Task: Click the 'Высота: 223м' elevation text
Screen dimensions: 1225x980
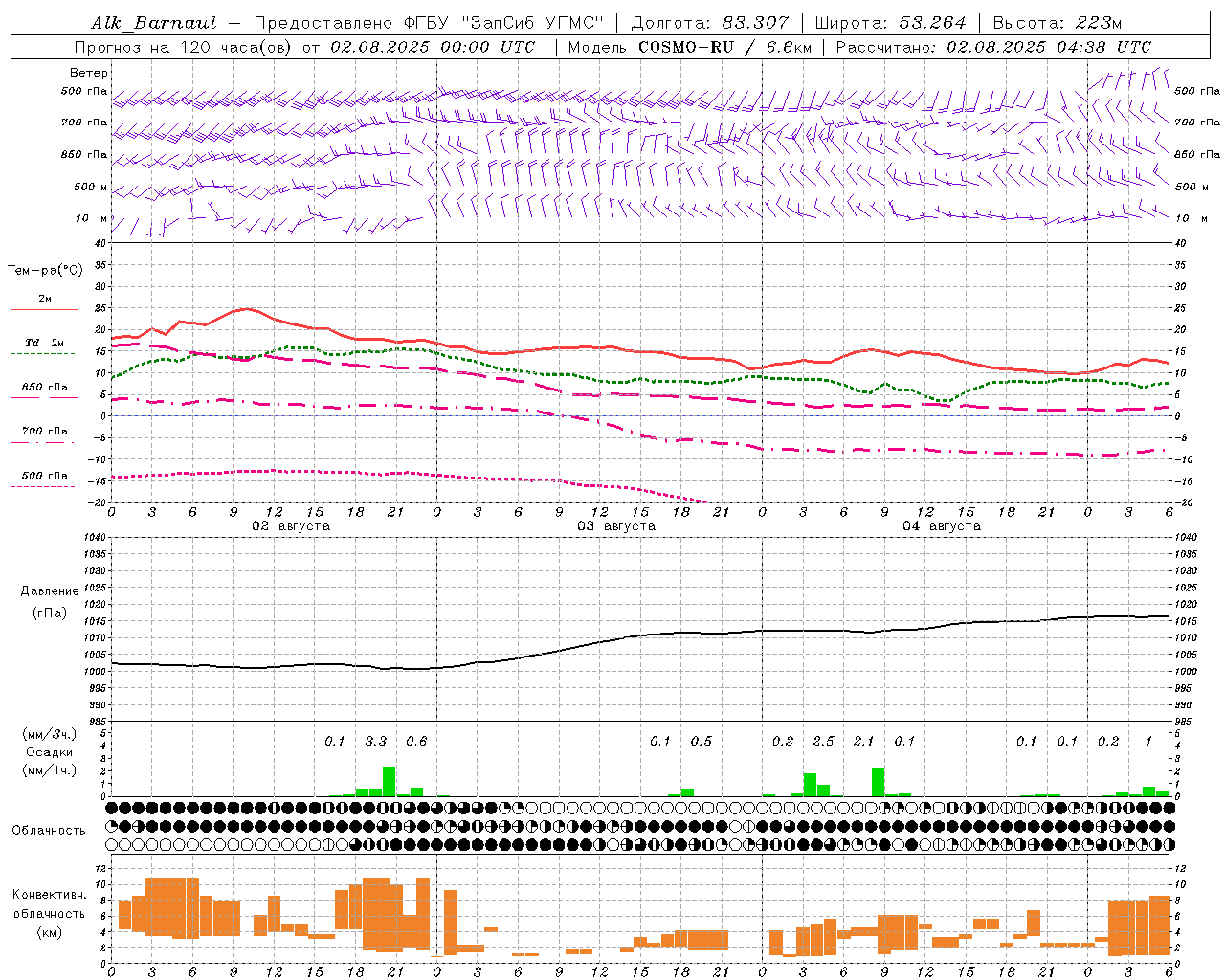Action: [x=1058, y=23]
